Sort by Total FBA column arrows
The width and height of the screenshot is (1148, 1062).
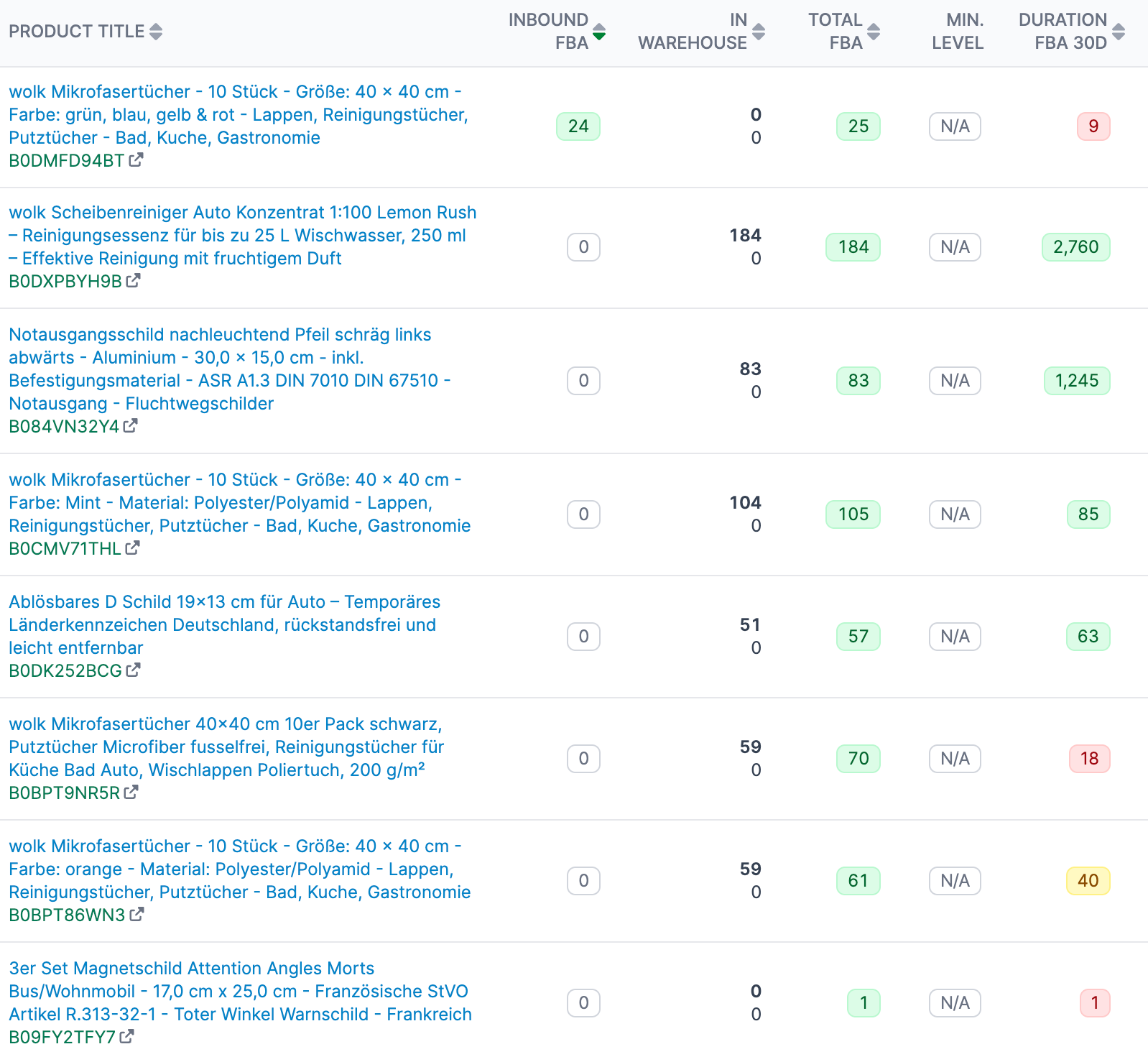tap(874, 32)
